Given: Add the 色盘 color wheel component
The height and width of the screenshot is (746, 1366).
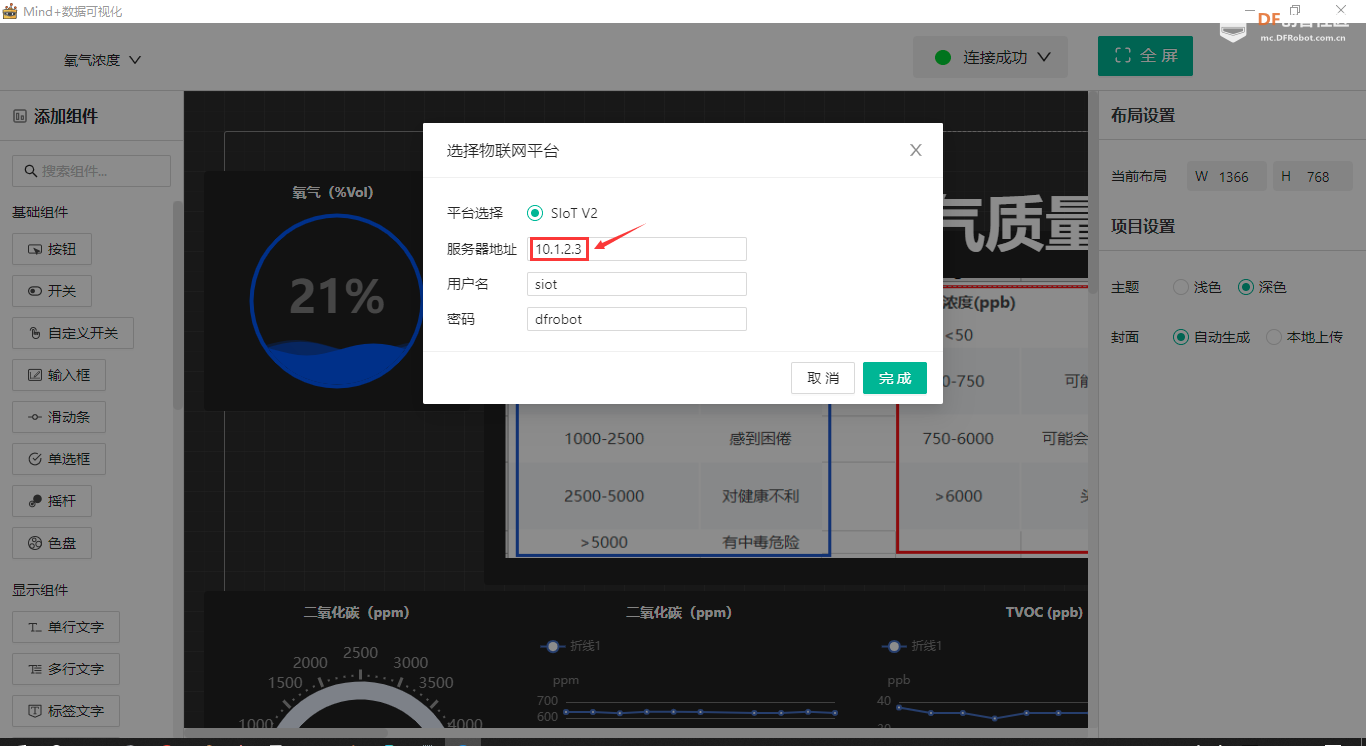Looking at the screenshot, I should pyautogui.click(x=52, y=543).
